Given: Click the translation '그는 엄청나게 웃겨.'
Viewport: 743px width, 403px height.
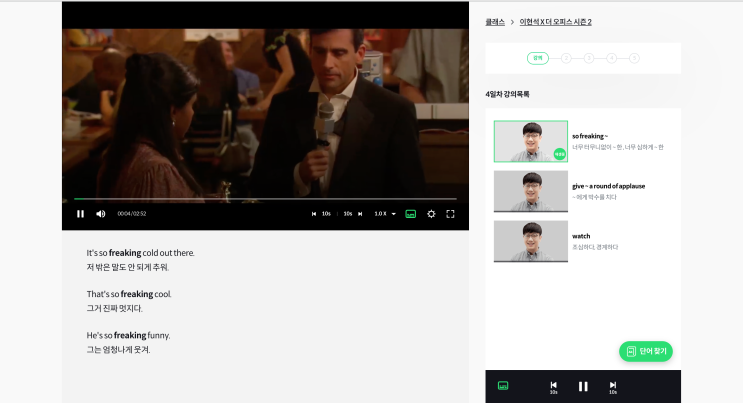Looking at the screenshot, I should [118, 349].
